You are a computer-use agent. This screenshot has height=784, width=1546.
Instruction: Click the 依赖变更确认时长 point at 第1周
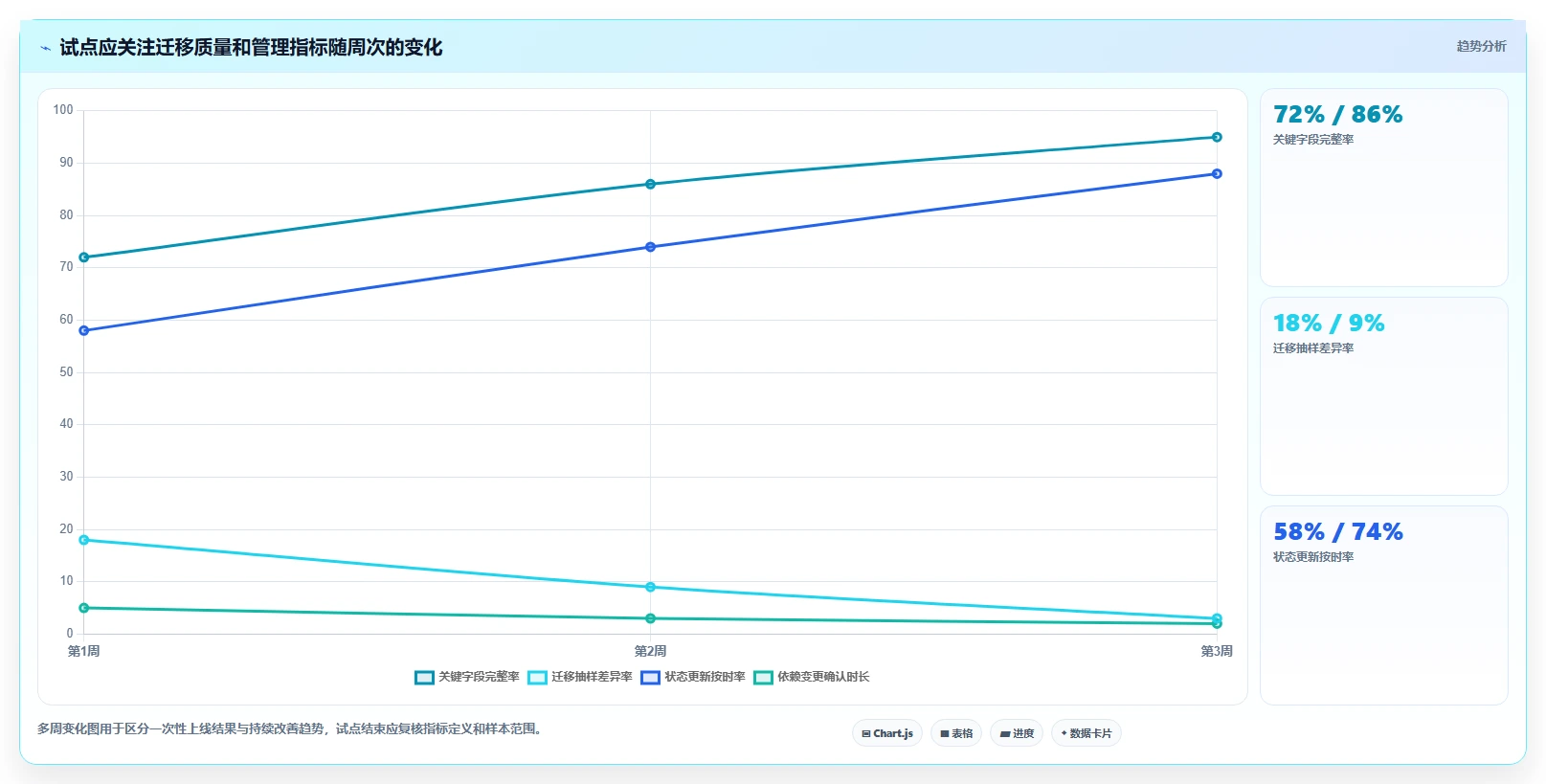pyautogui.click(x=84, y=608)
